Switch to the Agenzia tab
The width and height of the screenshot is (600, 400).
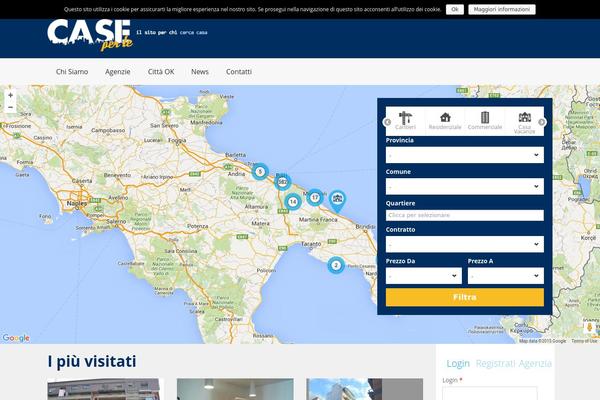535,363
